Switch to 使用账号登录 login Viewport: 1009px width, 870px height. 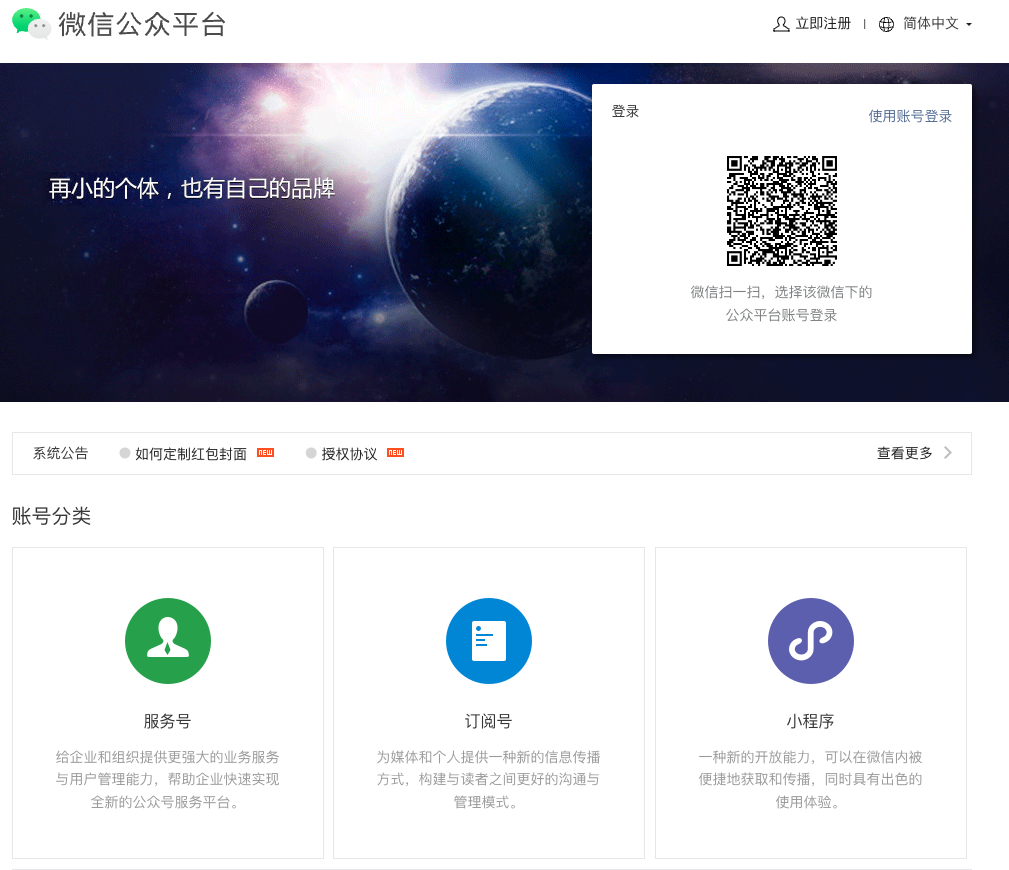click(910, 116)
